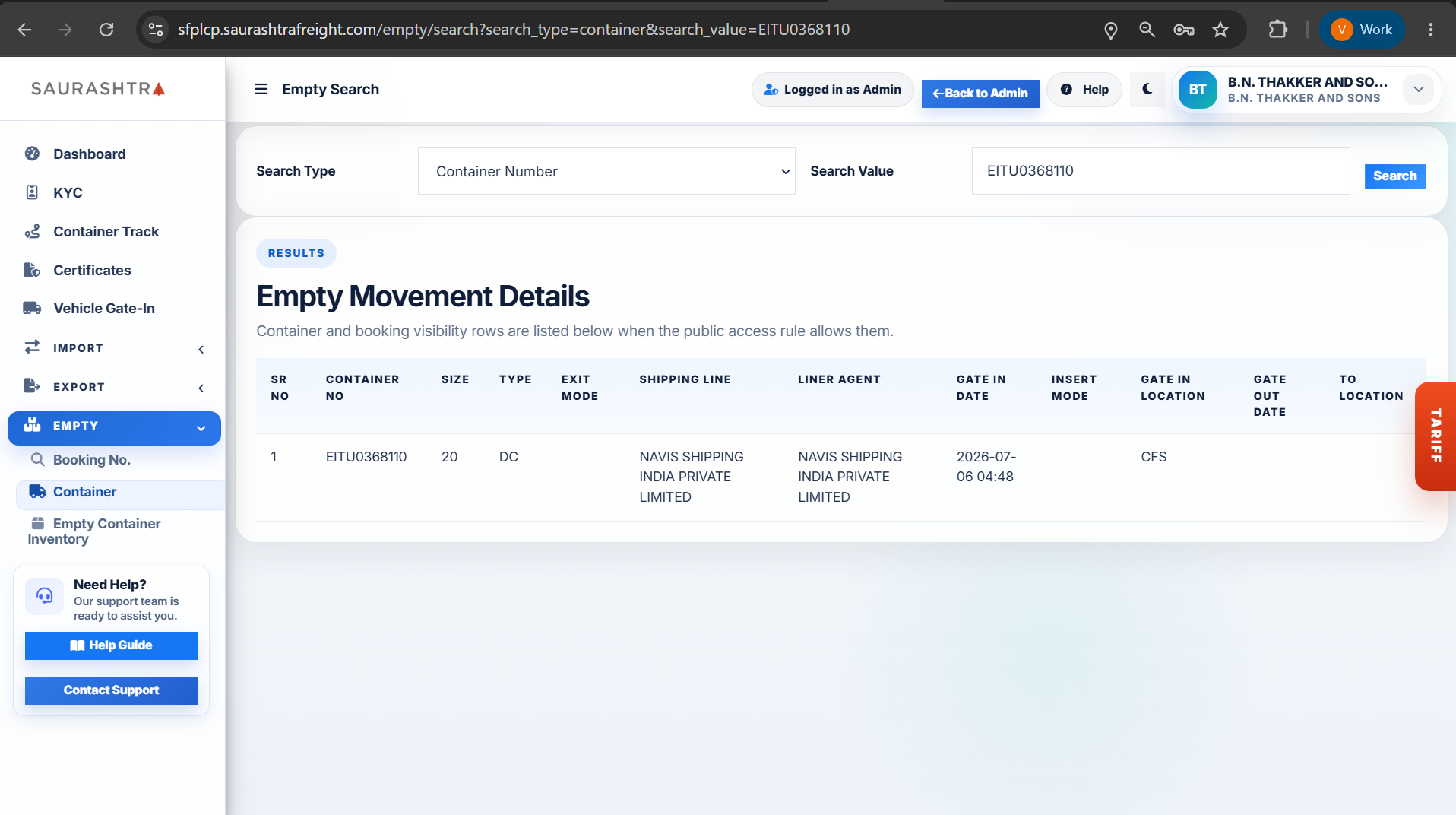1456x815 pixels.
Task: Click the Container Track route icon
Action: point(32,231)
